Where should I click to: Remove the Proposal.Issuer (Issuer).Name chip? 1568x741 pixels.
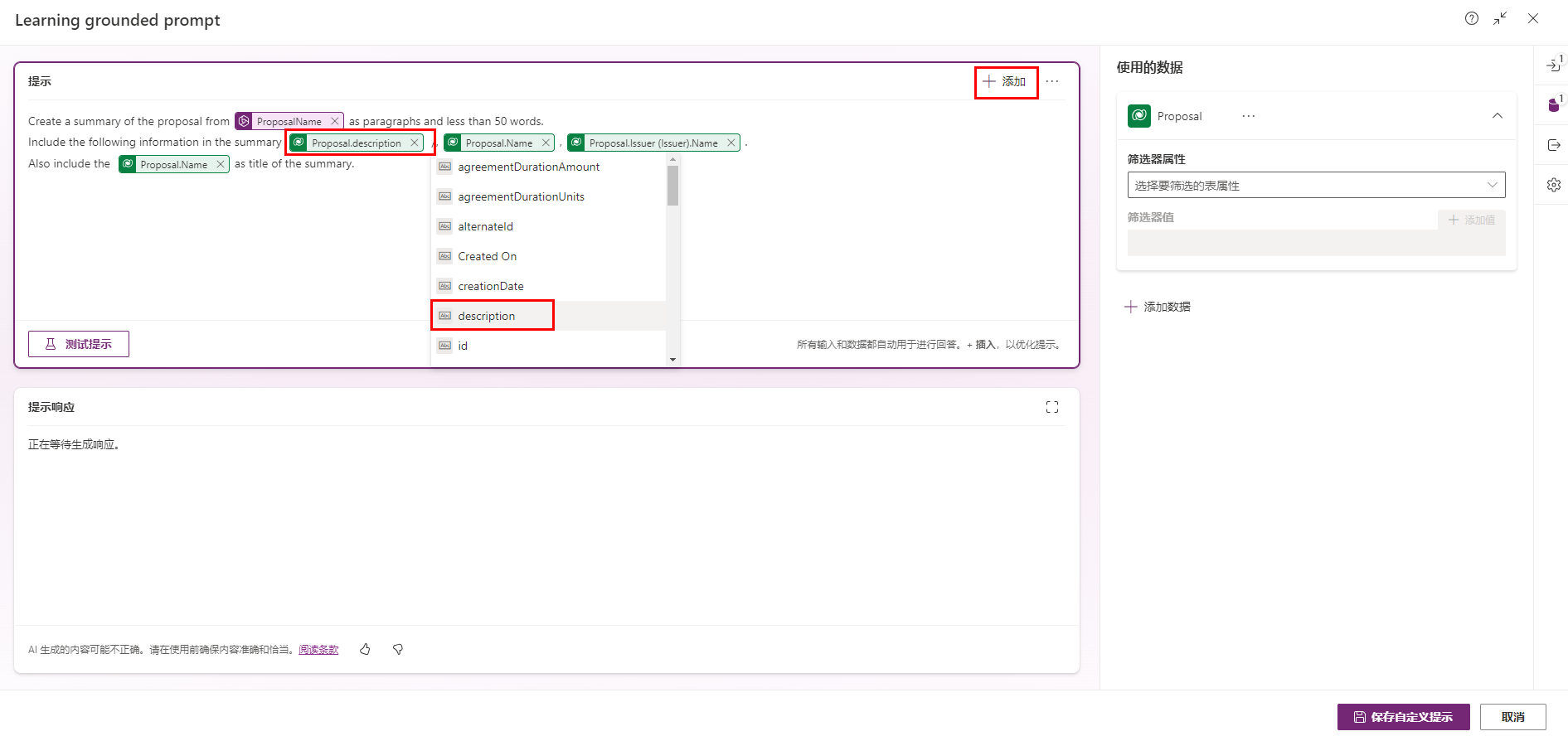[731, 143]
